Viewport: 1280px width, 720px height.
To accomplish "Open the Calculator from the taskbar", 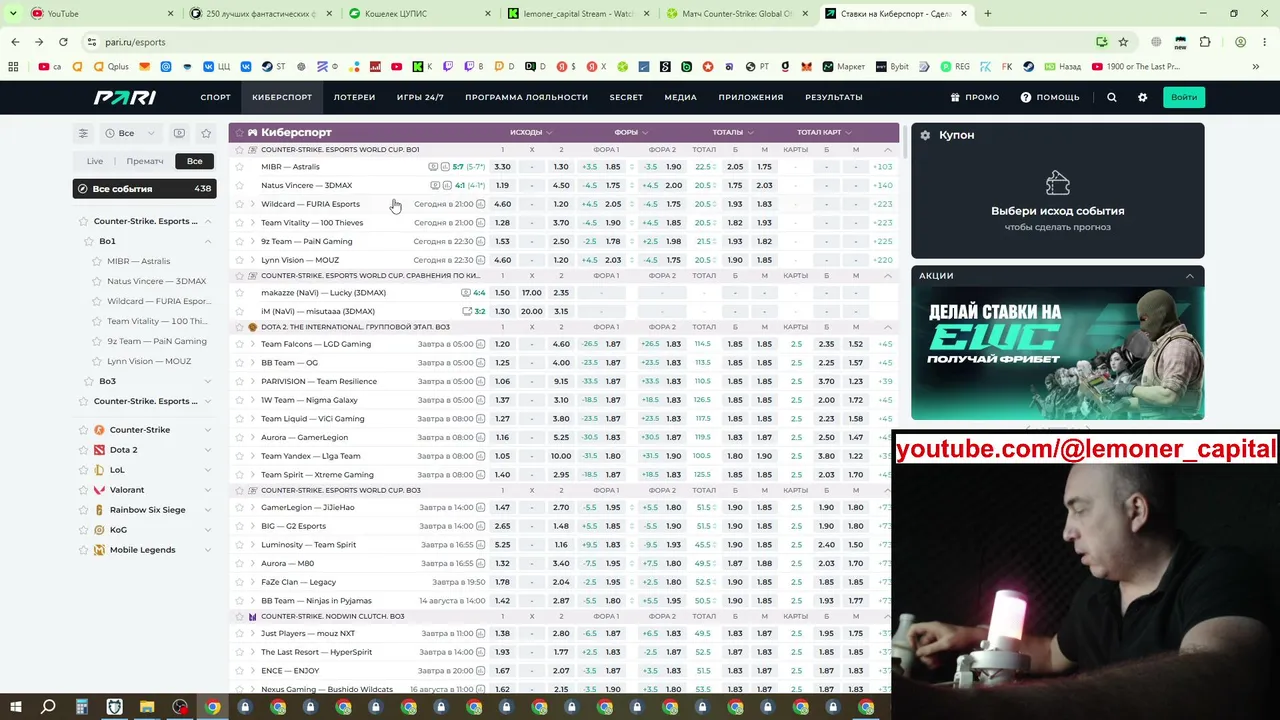I will (x=82, y=707).
